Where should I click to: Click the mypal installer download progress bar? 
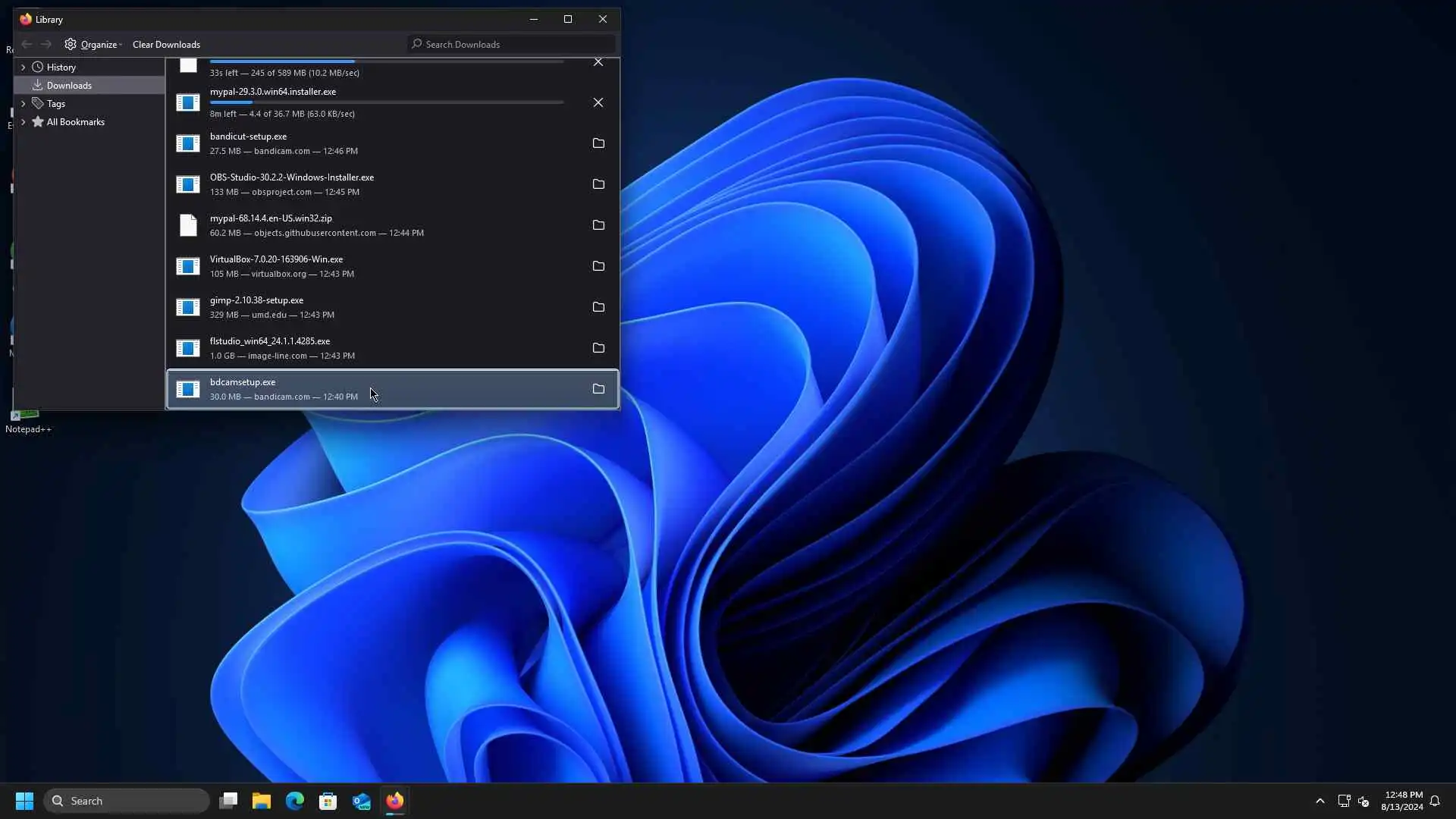coord(386,102)
